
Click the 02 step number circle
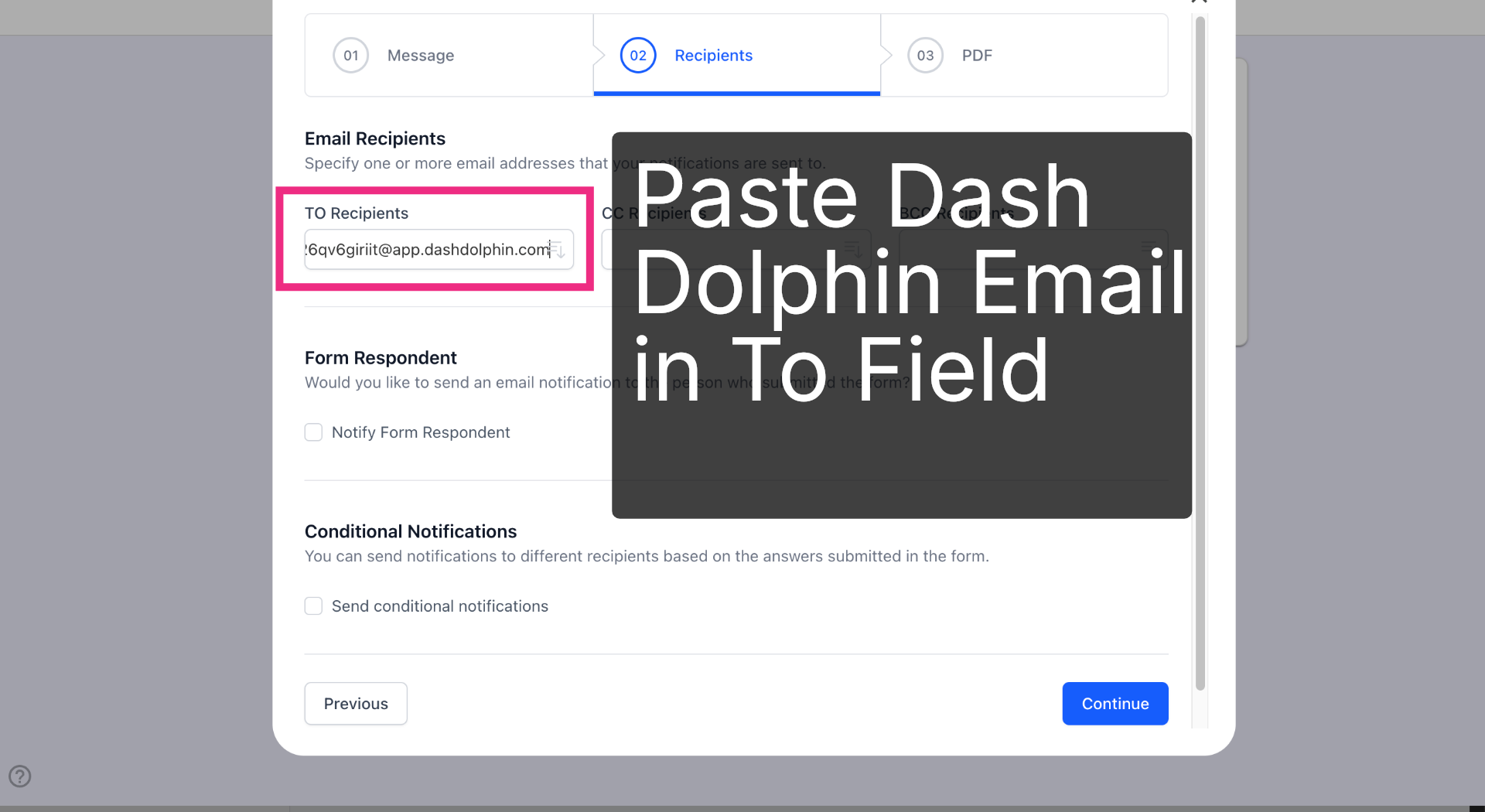(x=638, y=55)
